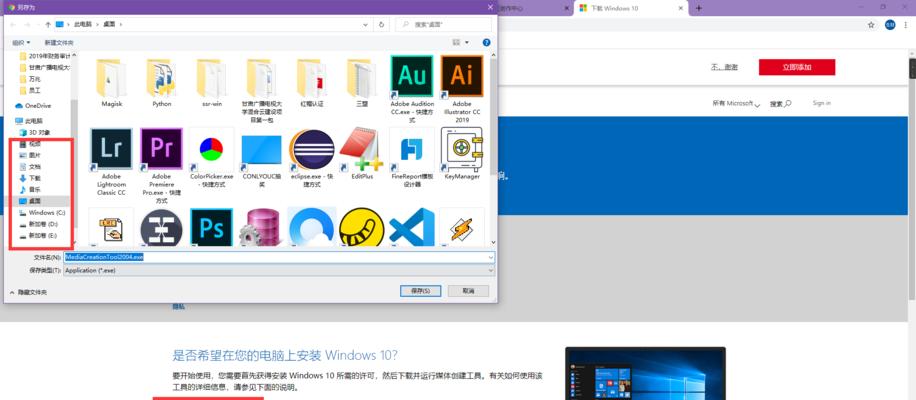The width and height of the screenshot is (916, 400).
Task: Click the Microsoft search magnifier
Action: point(787,103)
